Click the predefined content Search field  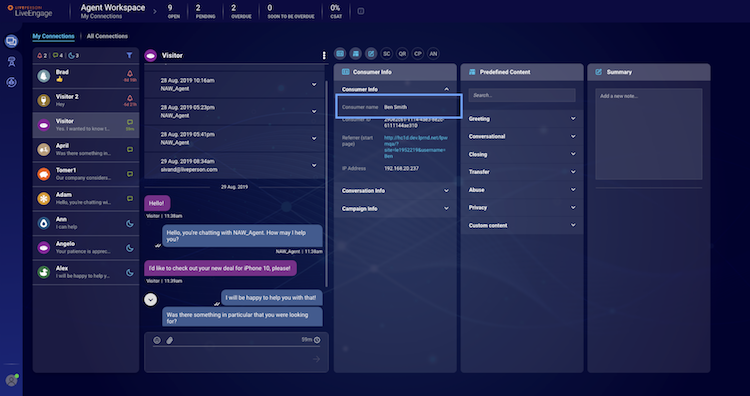522,95
